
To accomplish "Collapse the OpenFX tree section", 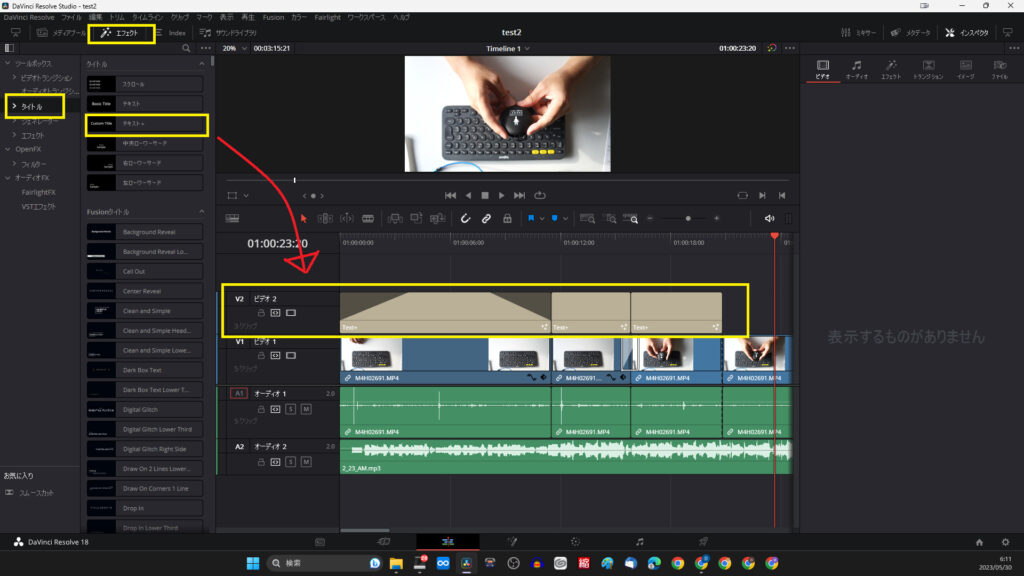I will tap(8, 149).
